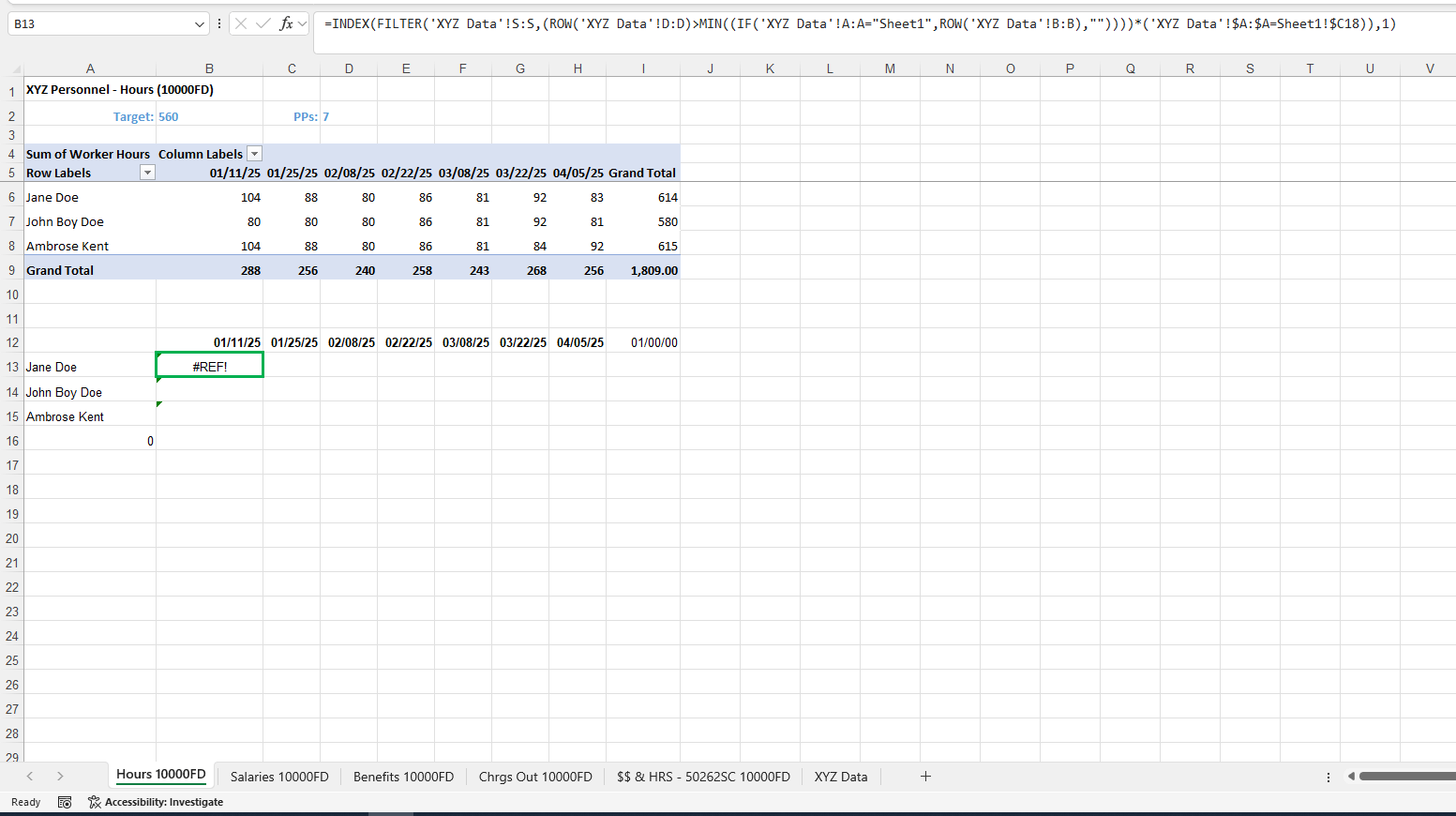Open the Macro recording status bar icon

[x=65, y=802]
